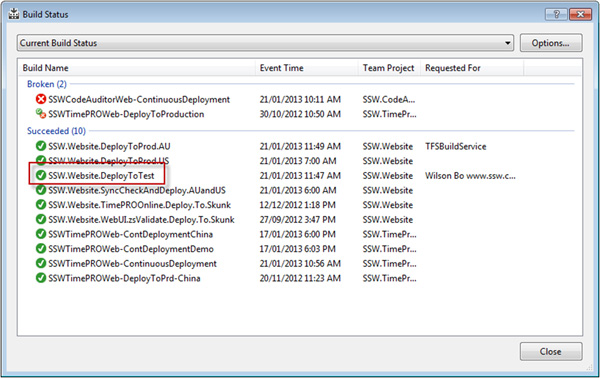The width and height of the screenshot is (600, 378).
Task: Click green check icon beside SSW.Website.DeployToTest
Action: click(x=41, y=176)
